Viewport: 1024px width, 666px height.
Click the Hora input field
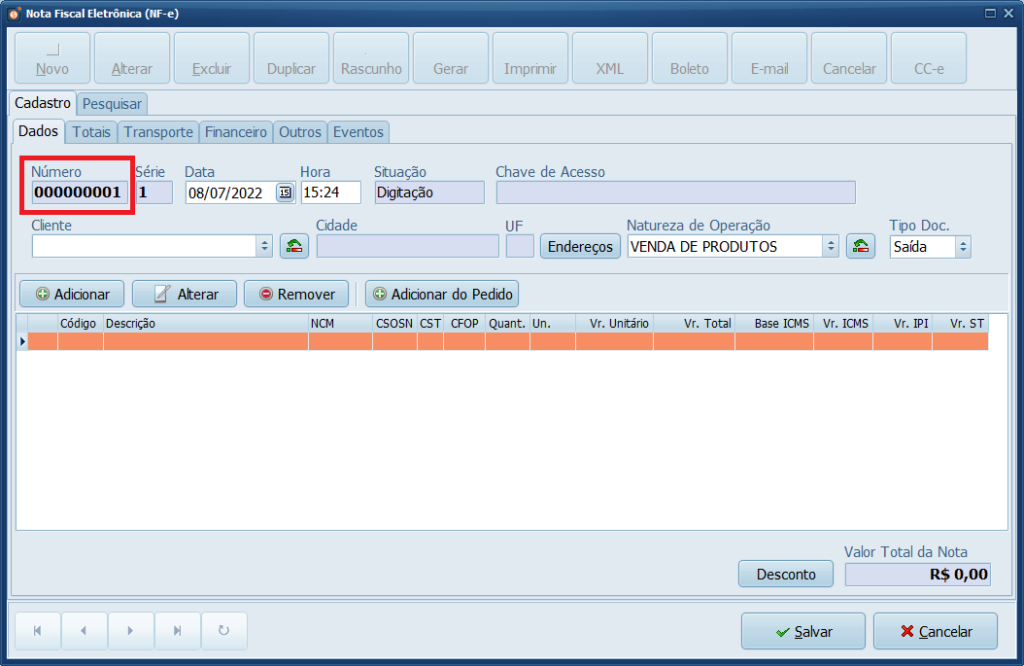(329, 193)
